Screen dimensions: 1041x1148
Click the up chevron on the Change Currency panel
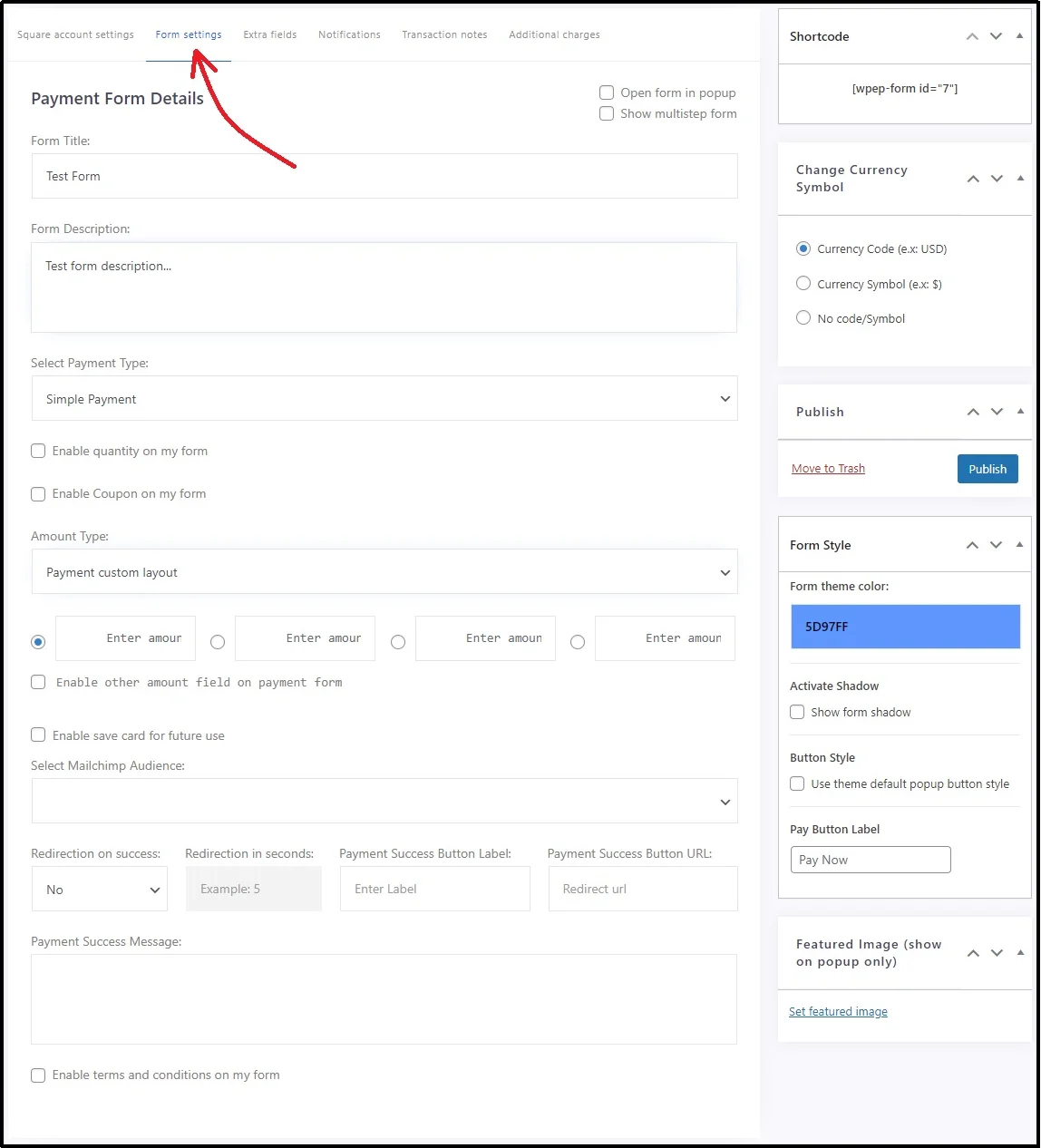pos(972,179)
